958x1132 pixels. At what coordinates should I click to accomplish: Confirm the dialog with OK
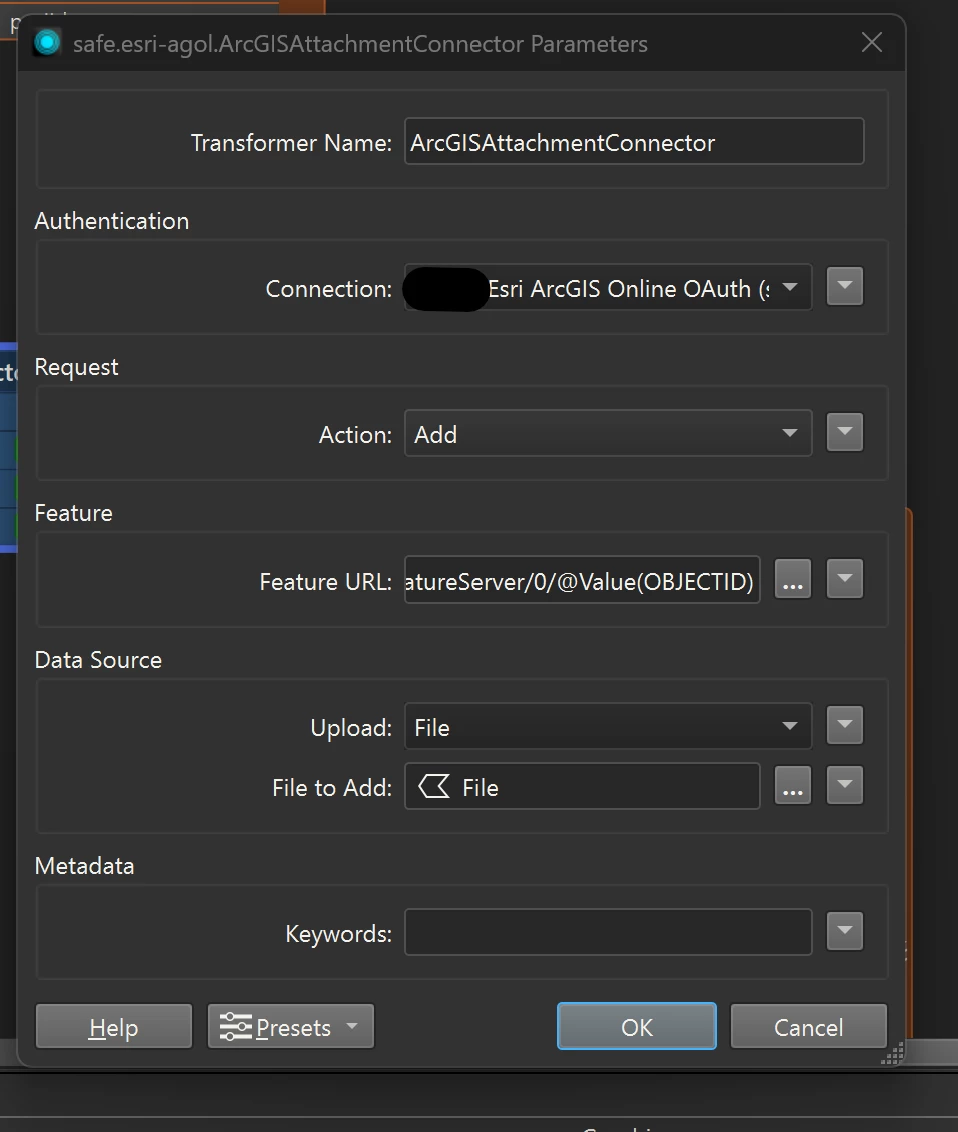[637, 1026]
